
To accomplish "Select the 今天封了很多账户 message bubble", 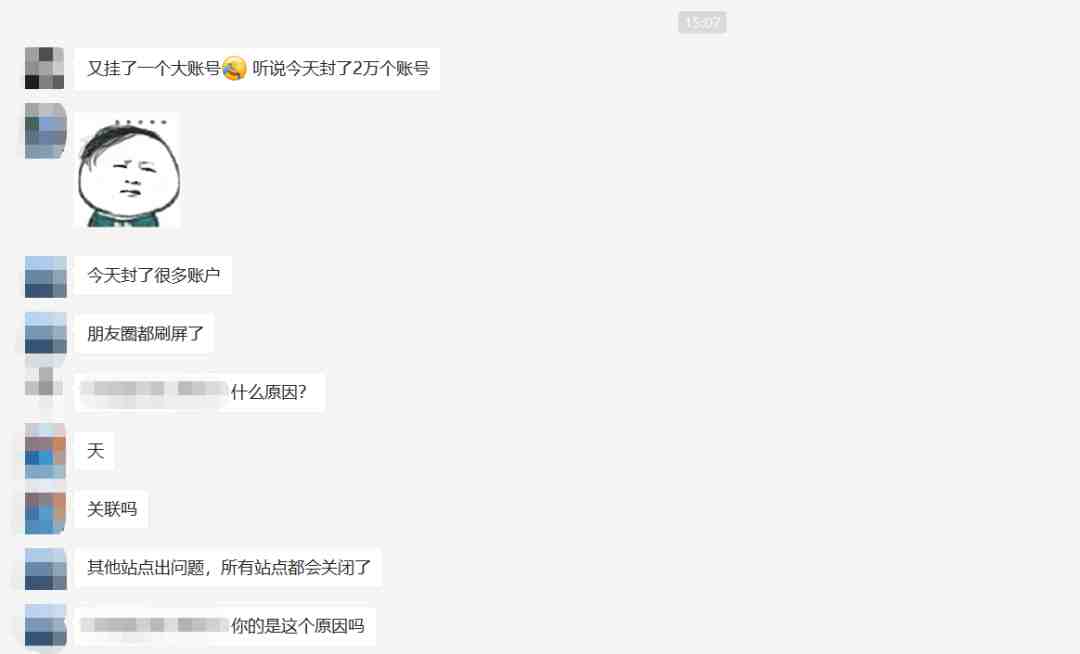I will (x=153, y=275).
